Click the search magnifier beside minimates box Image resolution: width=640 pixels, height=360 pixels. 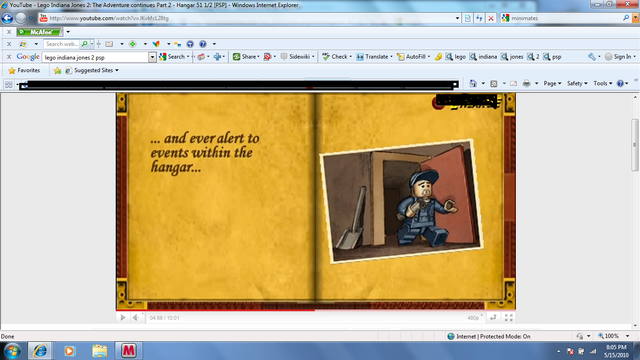[626, 18]
